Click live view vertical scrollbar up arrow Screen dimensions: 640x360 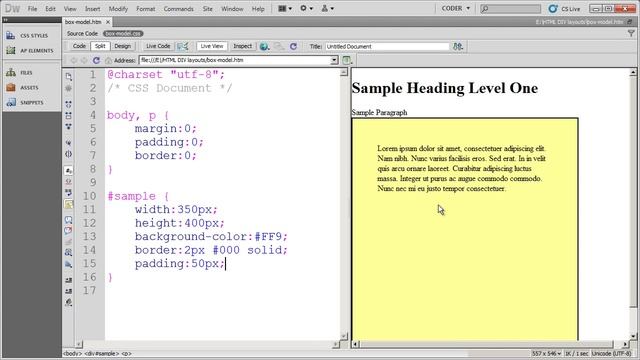click(x=633, y=72)
